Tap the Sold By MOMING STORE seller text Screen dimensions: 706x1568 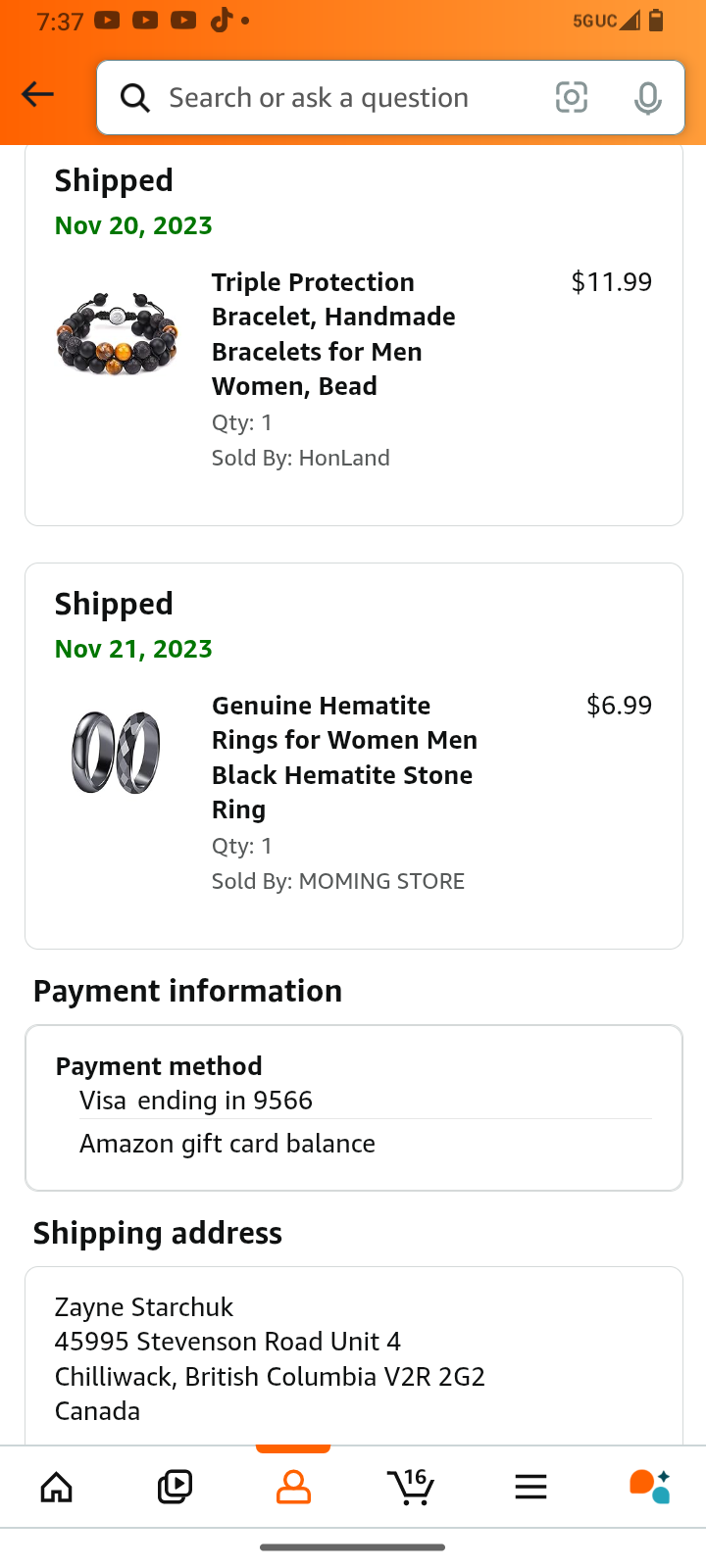pyautogui.click(x=338, y=881)
